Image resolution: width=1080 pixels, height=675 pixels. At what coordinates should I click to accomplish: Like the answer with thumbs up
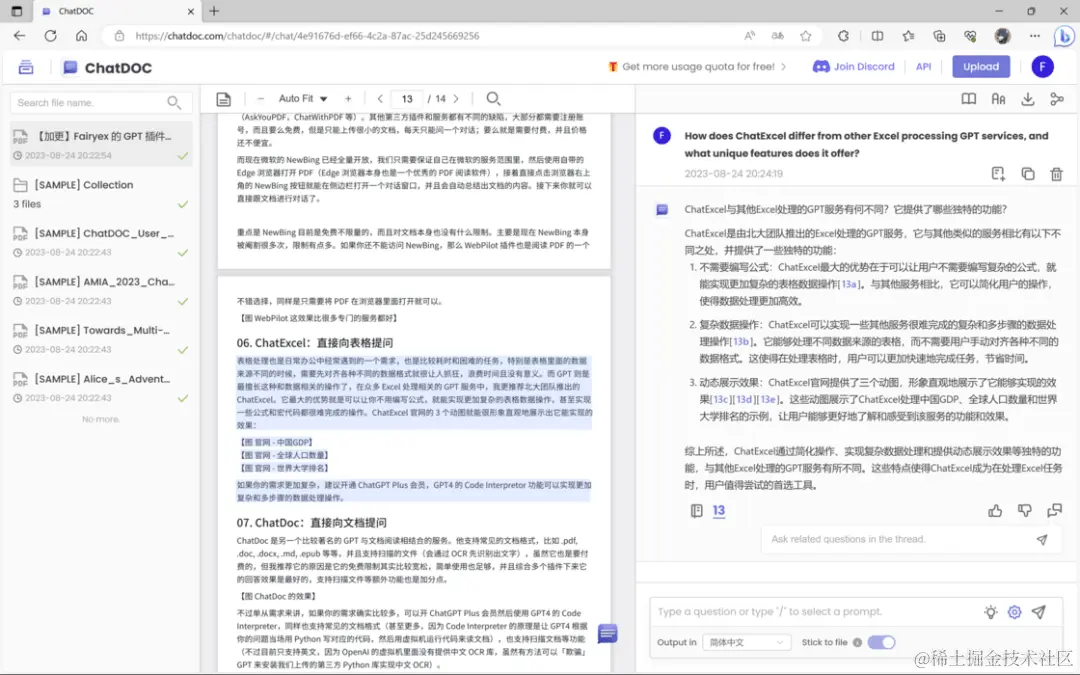pyautogui.click(x=995, y=510)
